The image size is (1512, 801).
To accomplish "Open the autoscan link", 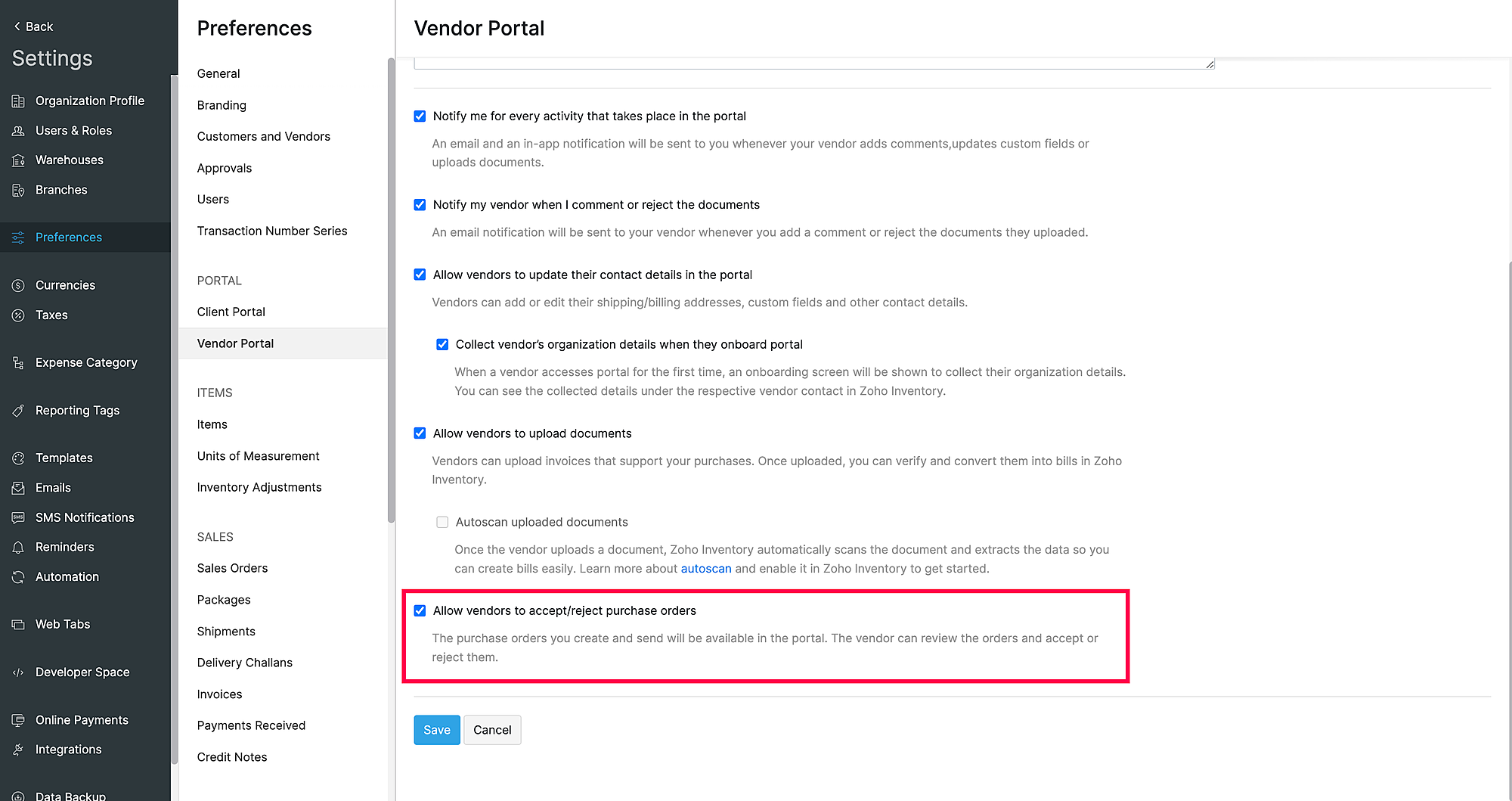I will pos(706,568).
